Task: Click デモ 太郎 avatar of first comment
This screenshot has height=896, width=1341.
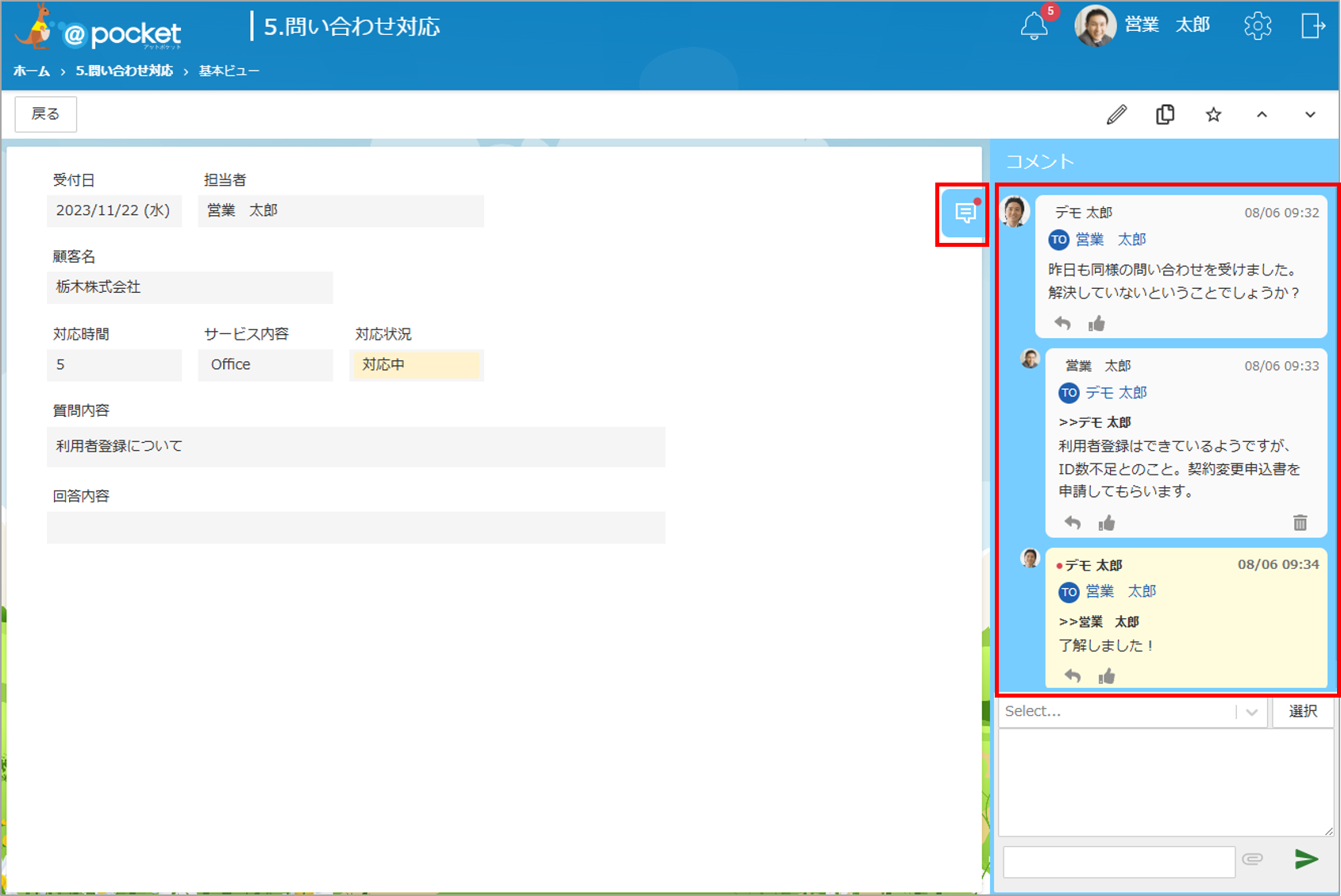Action: point(1015,211)
